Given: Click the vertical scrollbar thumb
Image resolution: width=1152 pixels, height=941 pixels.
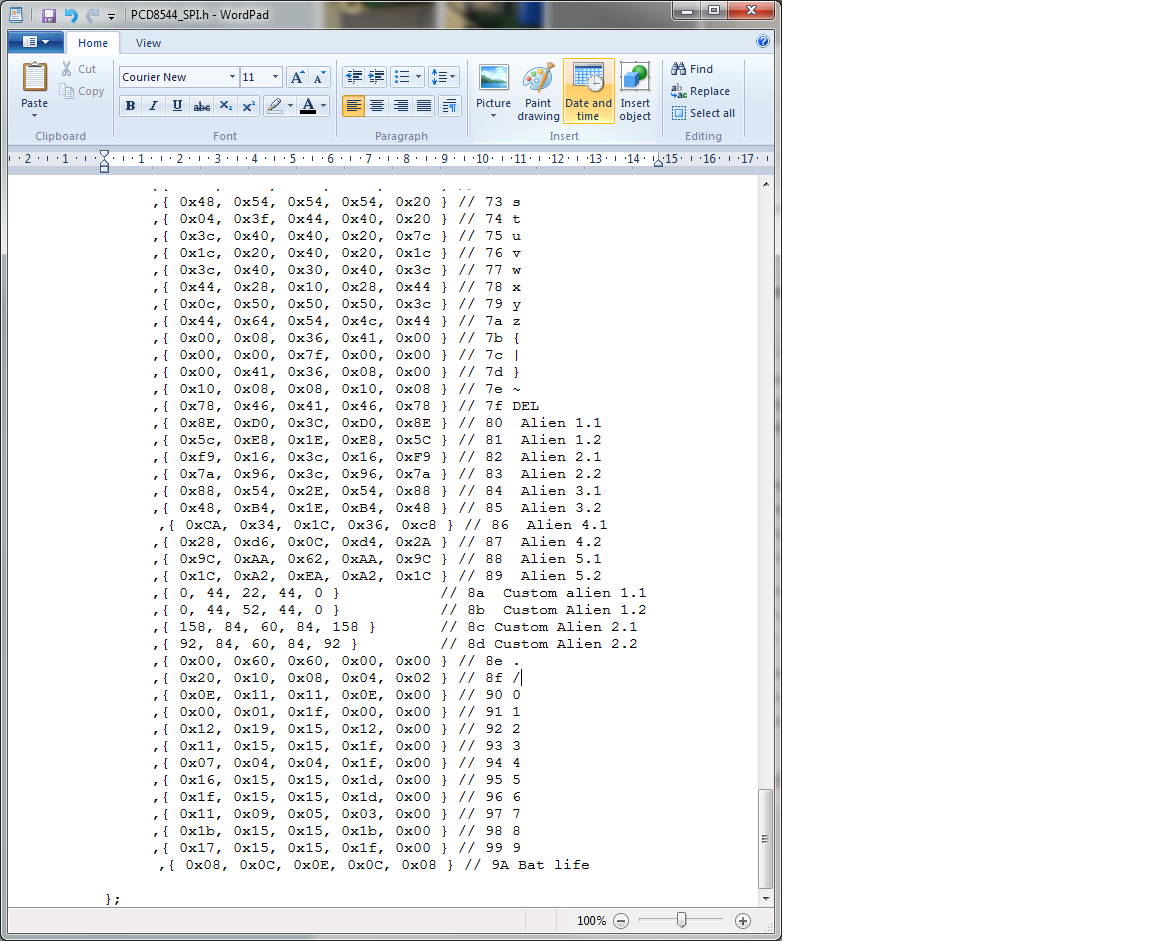Looking at the screenshot, I should pos(766,839).
